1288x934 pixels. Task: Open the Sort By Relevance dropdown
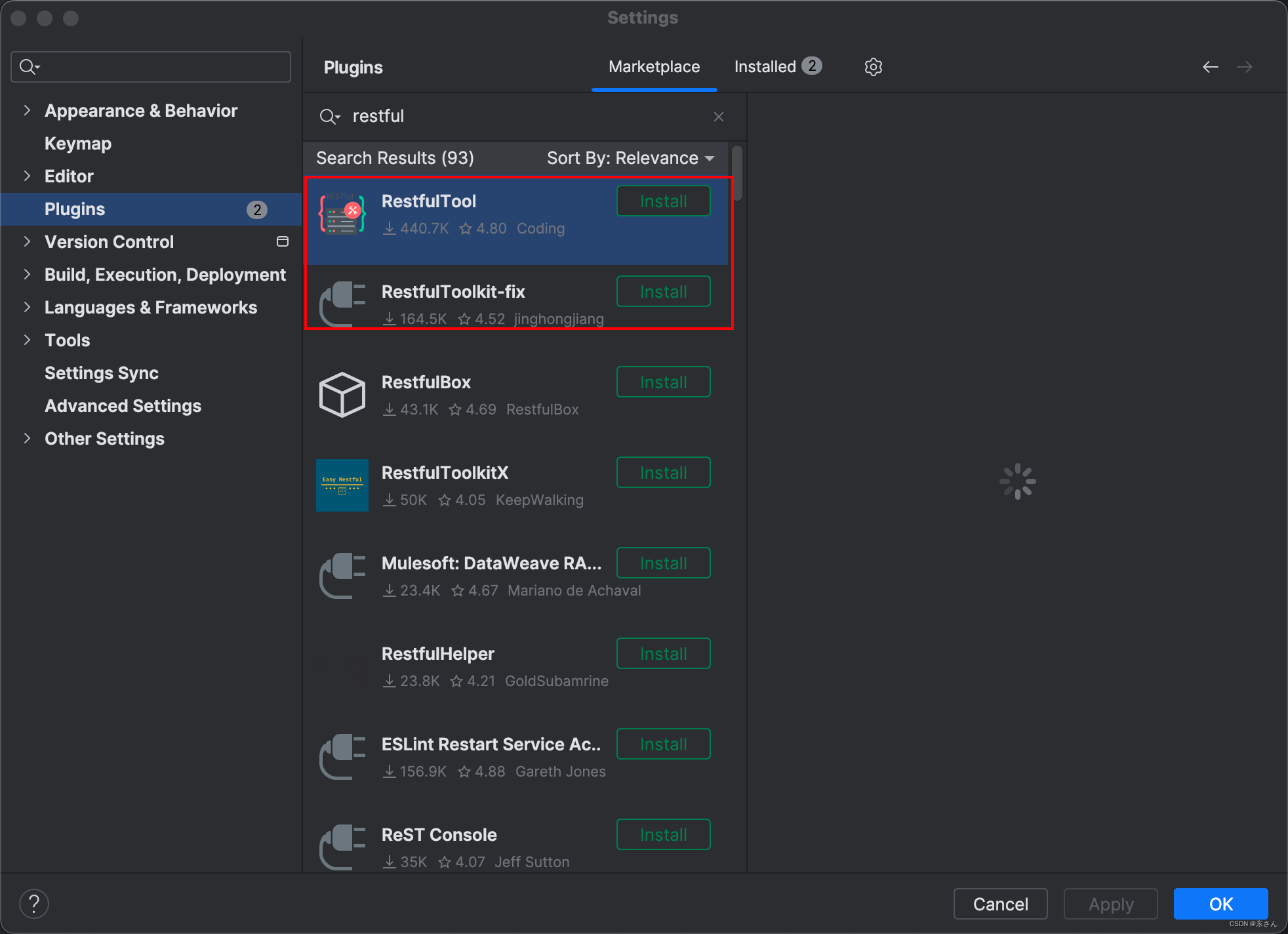click(x=630, y=158)
